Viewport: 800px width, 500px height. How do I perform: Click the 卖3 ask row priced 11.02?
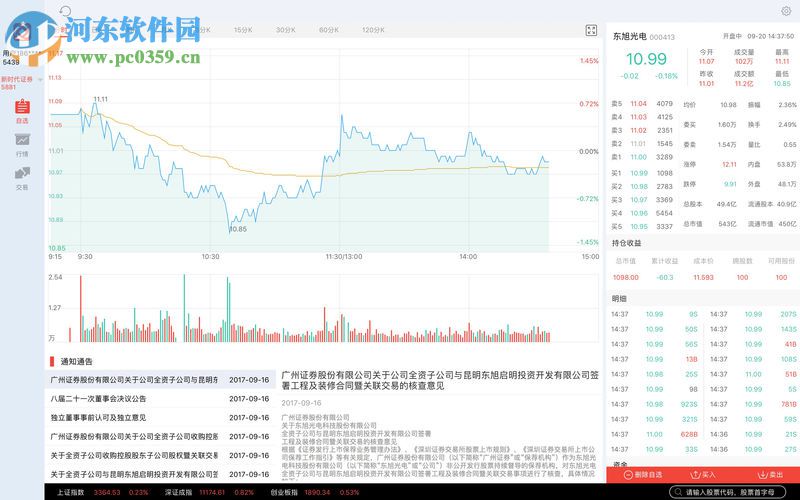point(642,130)
